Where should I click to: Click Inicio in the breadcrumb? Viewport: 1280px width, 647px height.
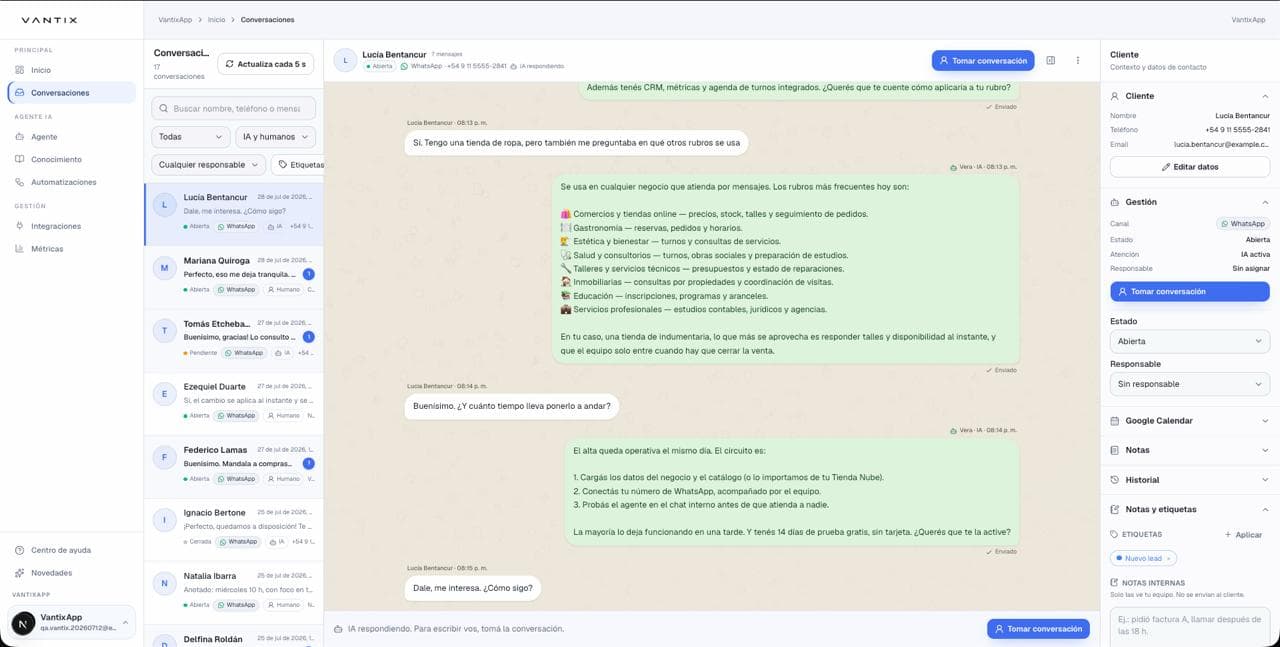pyautogui.click(x=216, y=19)
